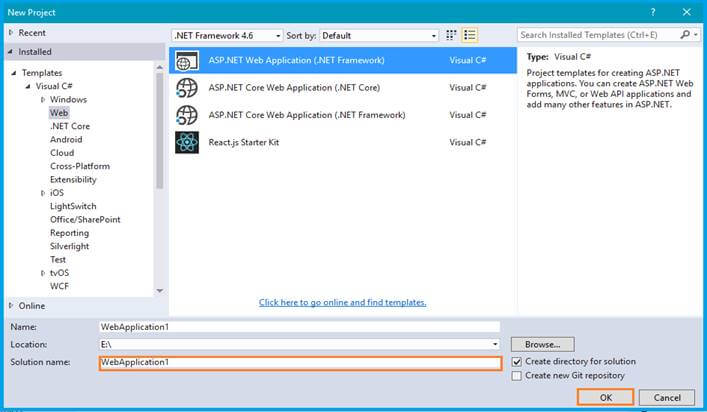Select the ASP.NET Web Application template icon
Screen dimensions: 707x412
pos(187,60)
